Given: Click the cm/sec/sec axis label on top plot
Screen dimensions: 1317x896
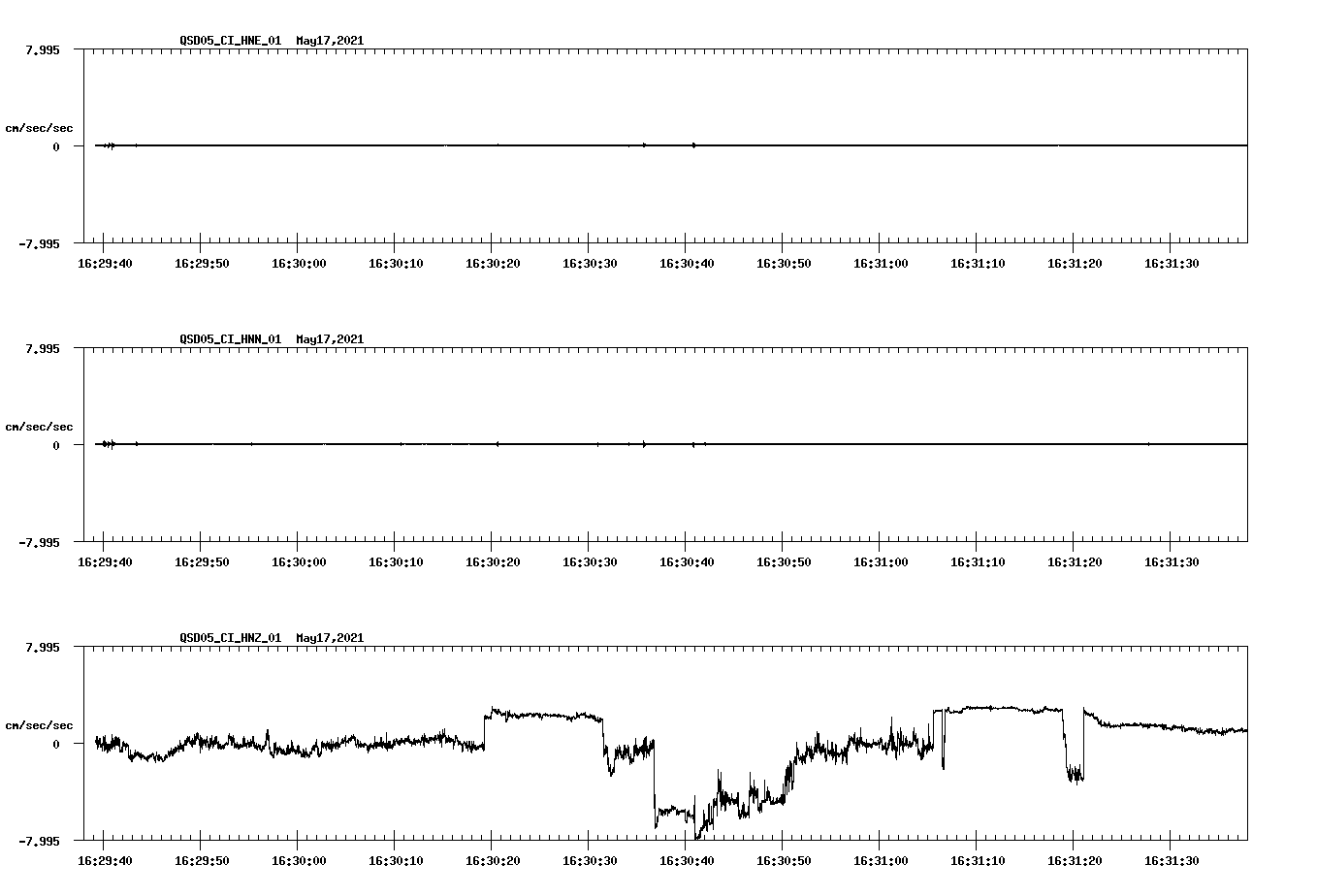Looking at the screenshot, I should [40, 126].
